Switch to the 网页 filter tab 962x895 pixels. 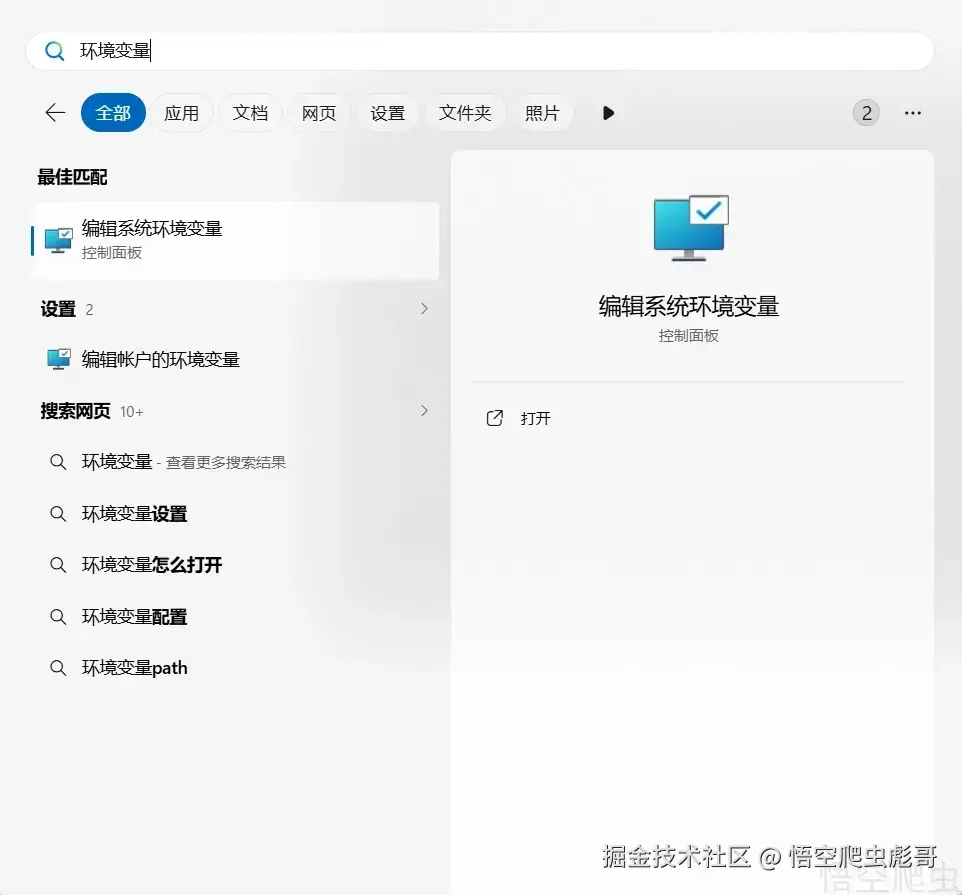319,113
